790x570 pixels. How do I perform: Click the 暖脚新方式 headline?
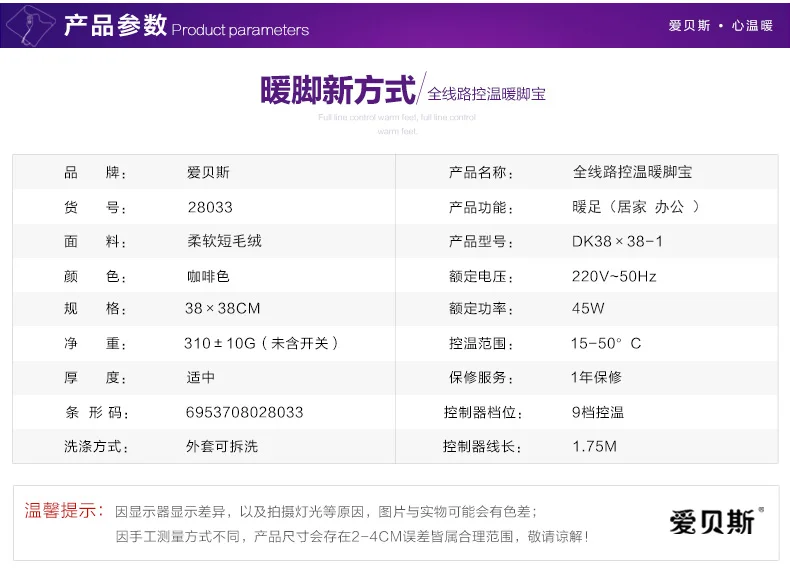pyautogui.click(x=338, y=90)
